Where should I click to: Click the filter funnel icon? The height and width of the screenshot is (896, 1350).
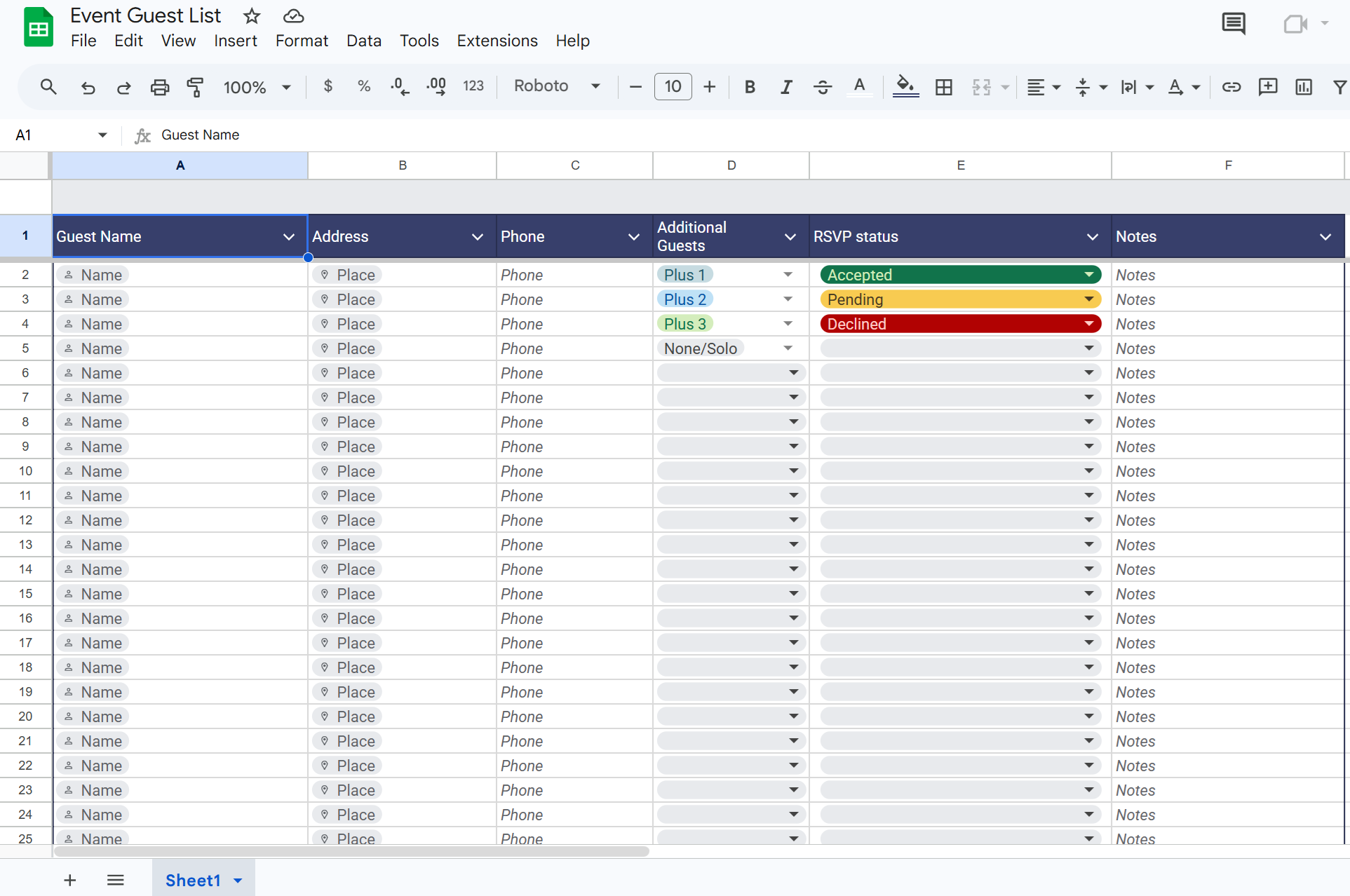tap(1339, 87)
